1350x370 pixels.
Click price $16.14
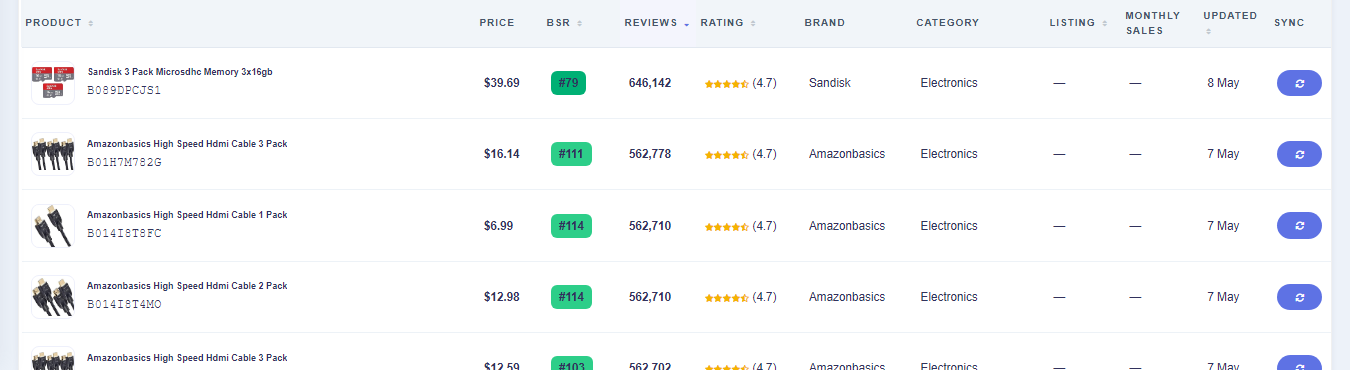pyautogui.click(x=501, y=154)
